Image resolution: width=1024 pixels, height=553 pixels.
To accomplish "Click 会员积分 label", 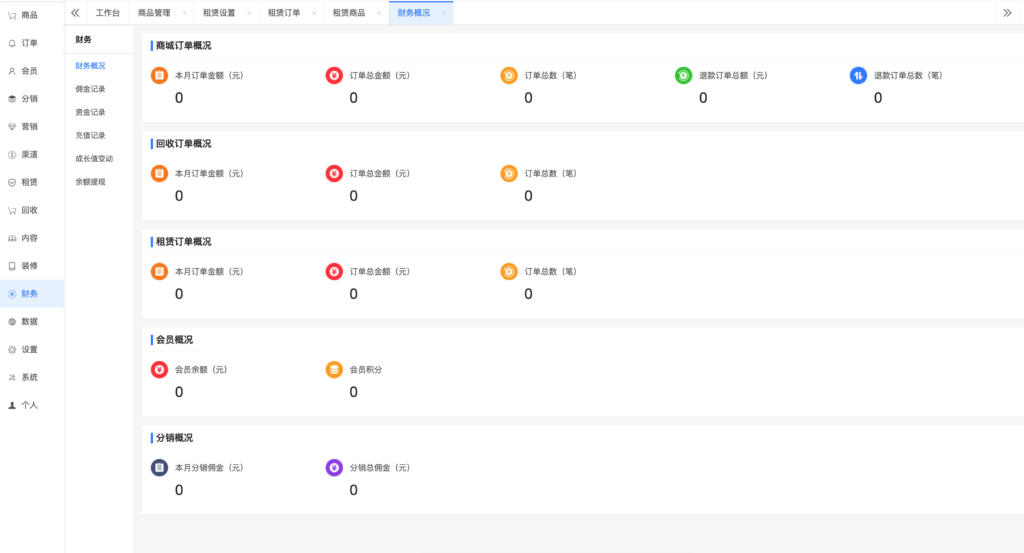I will pyautogui.click(x=366, y=370).
